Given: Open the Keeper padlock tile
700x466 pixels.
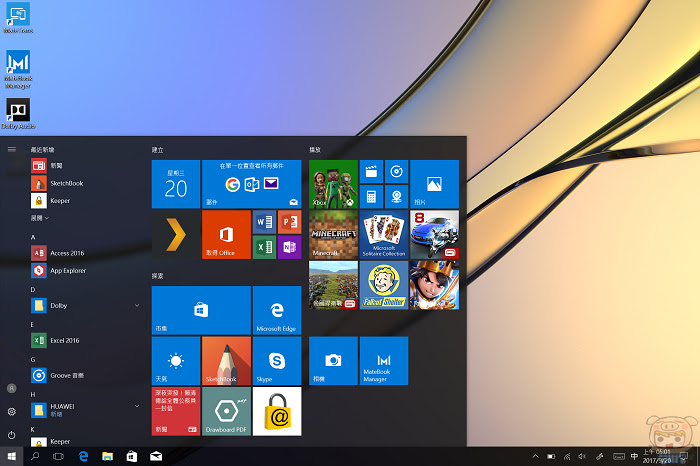Looking at the screenshot, I should (277, 411).
